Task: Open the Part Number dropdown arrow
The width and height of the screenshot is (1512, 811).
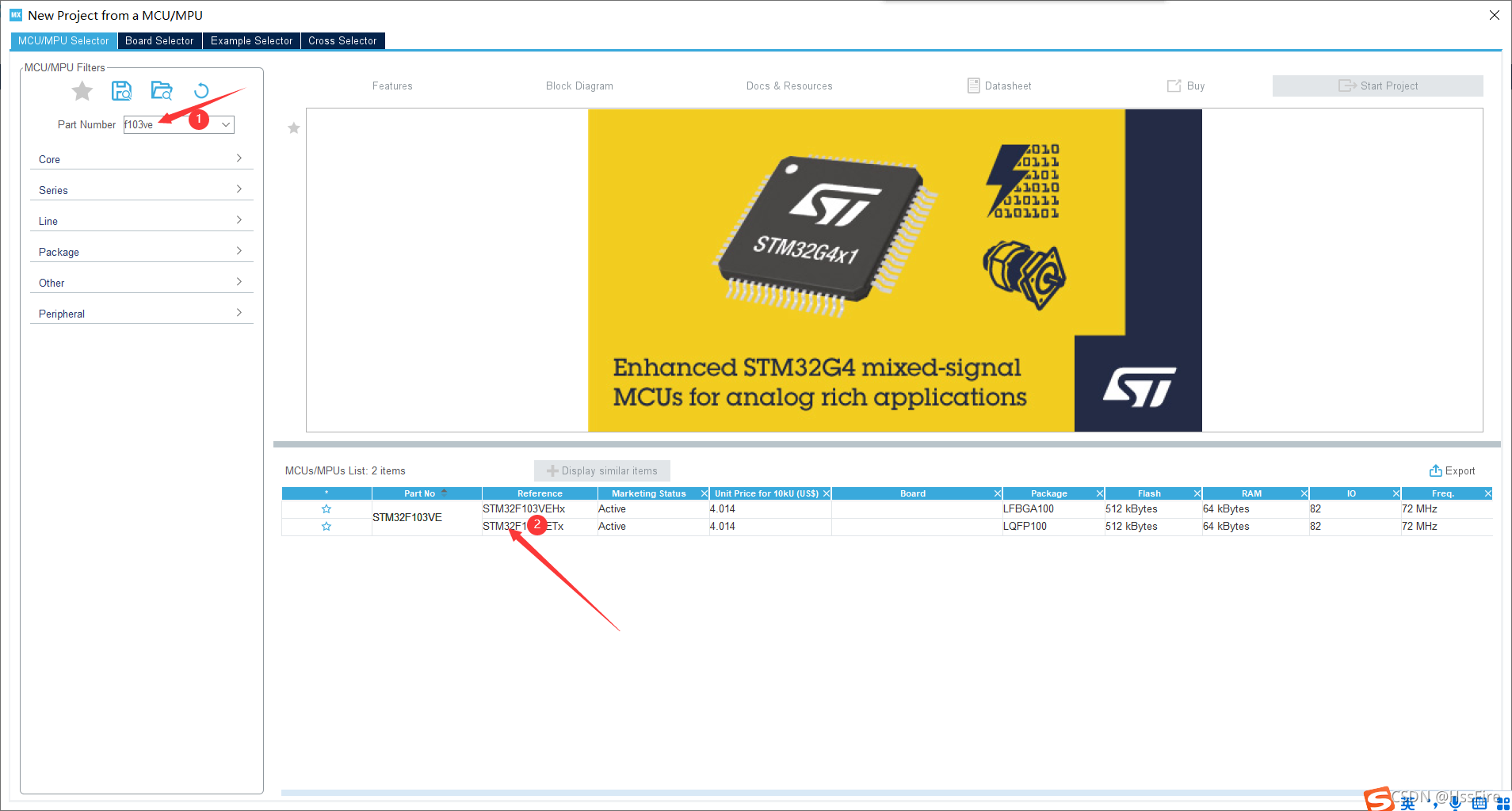Action: pyautogui.click(x=226, y=124)
